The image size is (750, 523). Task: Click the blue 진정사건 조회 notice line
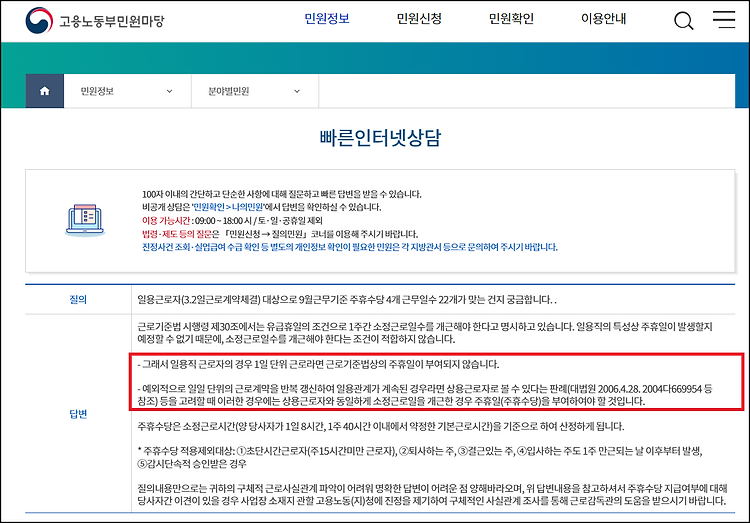coord(350,247)
